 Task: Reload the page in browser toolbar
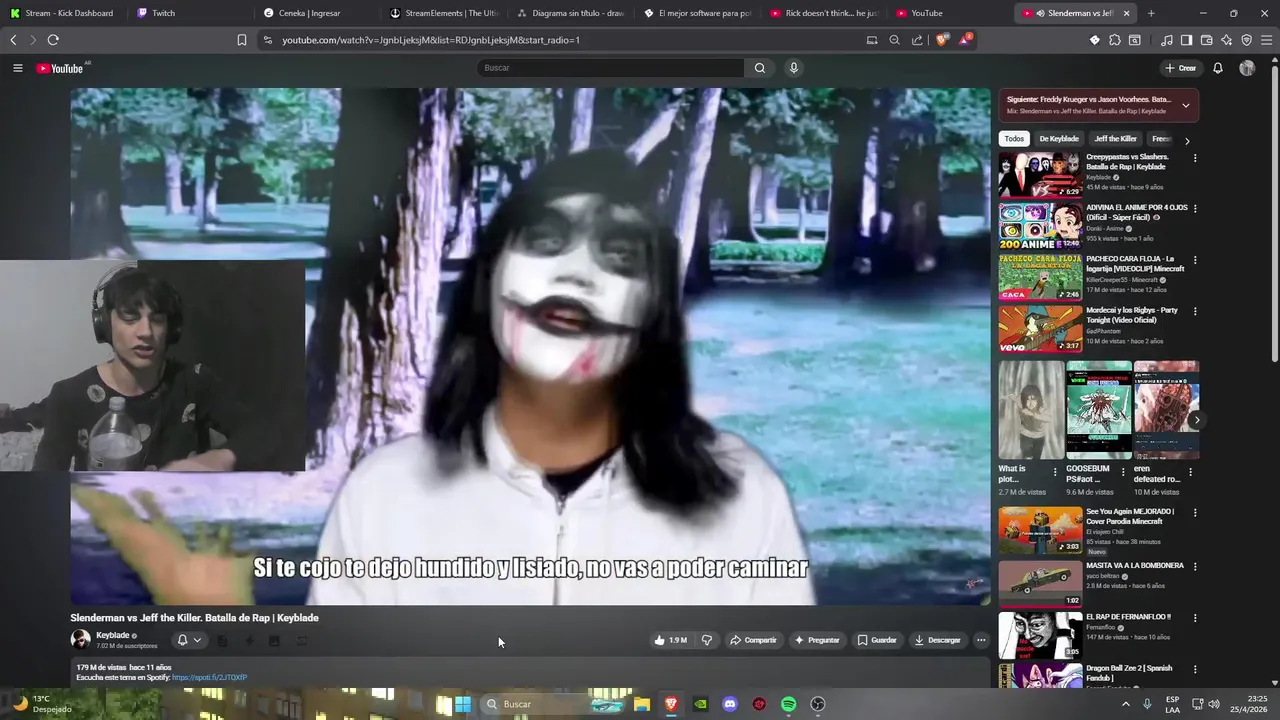(53, 40)
